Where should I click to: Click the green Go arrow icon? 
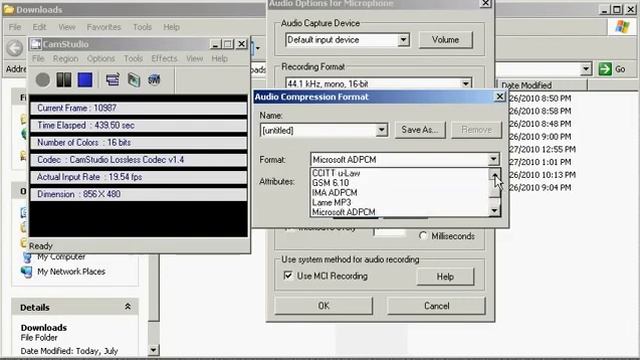click(x=605, y=69)
